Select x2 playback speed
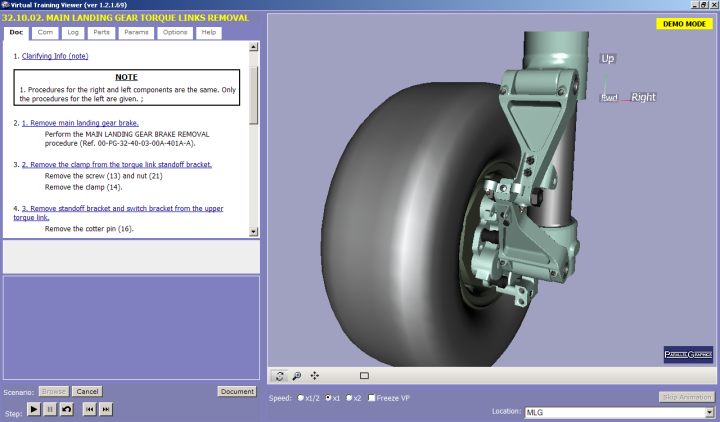The height and width of the screenshot is (422, 720). pyautogui.click(x=350, y=398)
